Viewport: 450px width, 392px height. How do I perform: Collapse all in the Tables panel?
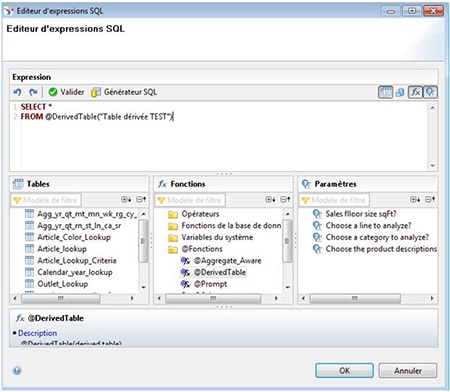tap(141, 200)
